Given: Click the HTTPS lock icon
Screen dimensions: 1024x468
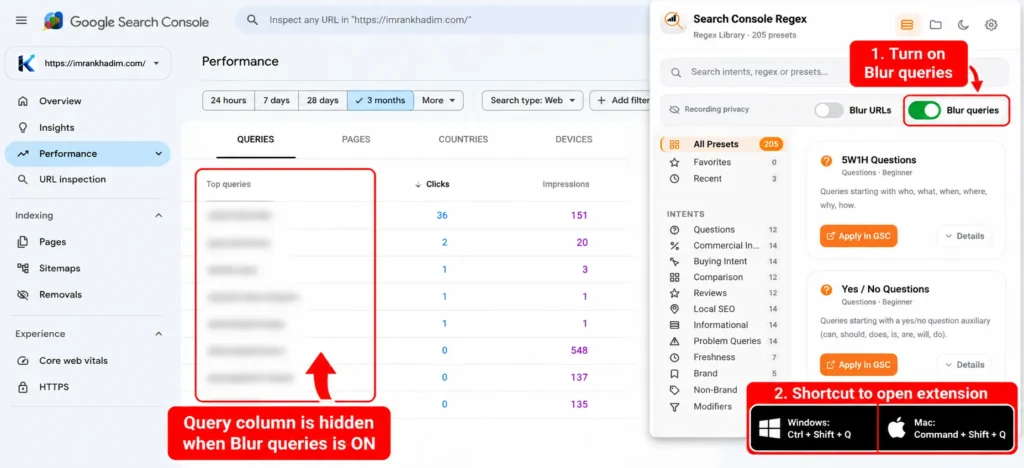Looking at the screenshot, I should [x=23, y=387].
